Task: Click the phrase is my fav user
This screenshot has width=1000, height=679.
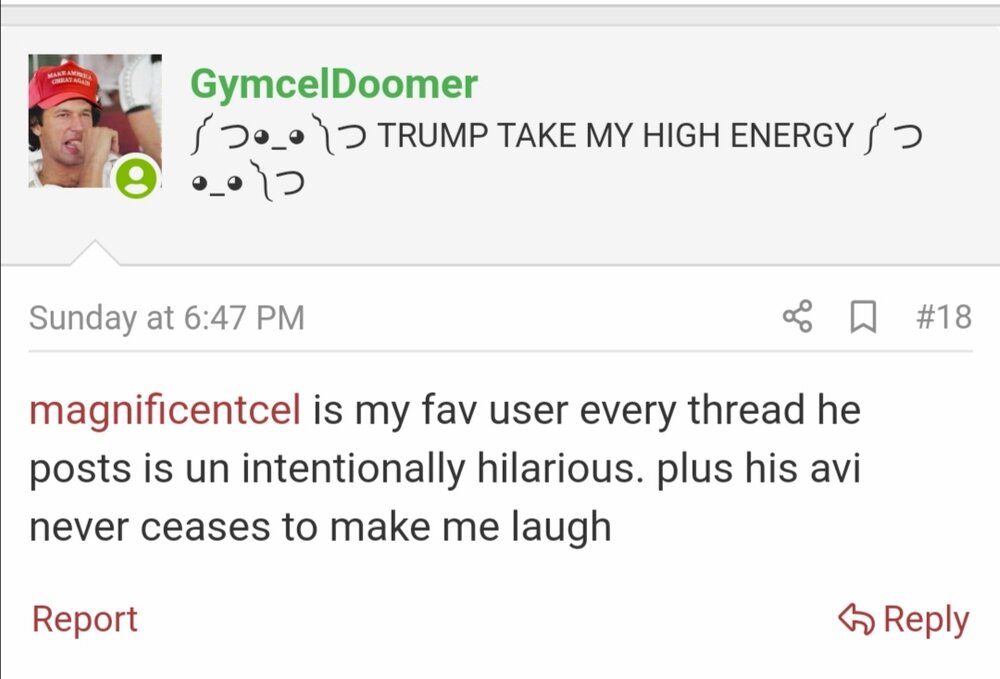Action: [440, 410]
